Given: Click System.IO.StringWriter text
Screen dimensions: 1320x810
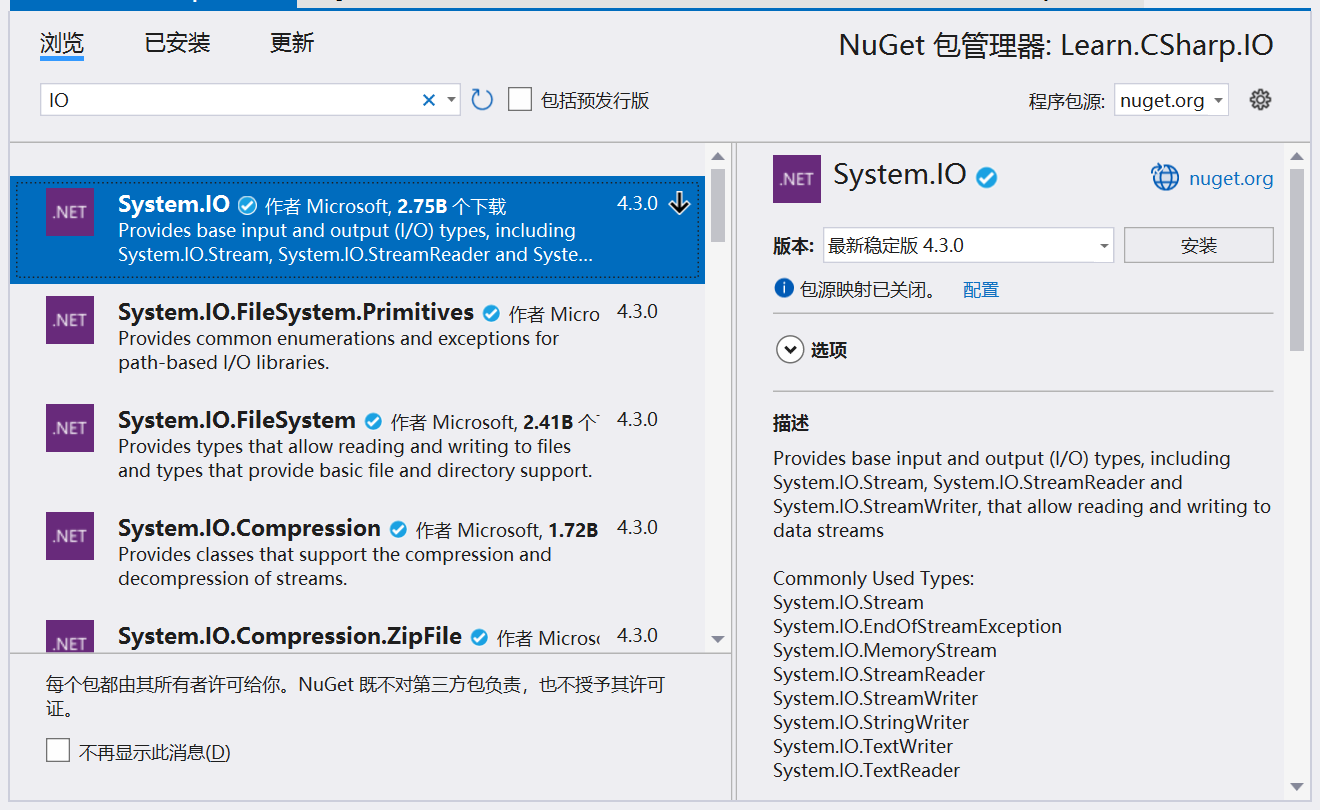Looking at the screenshot, I should (x=871, y=722).
